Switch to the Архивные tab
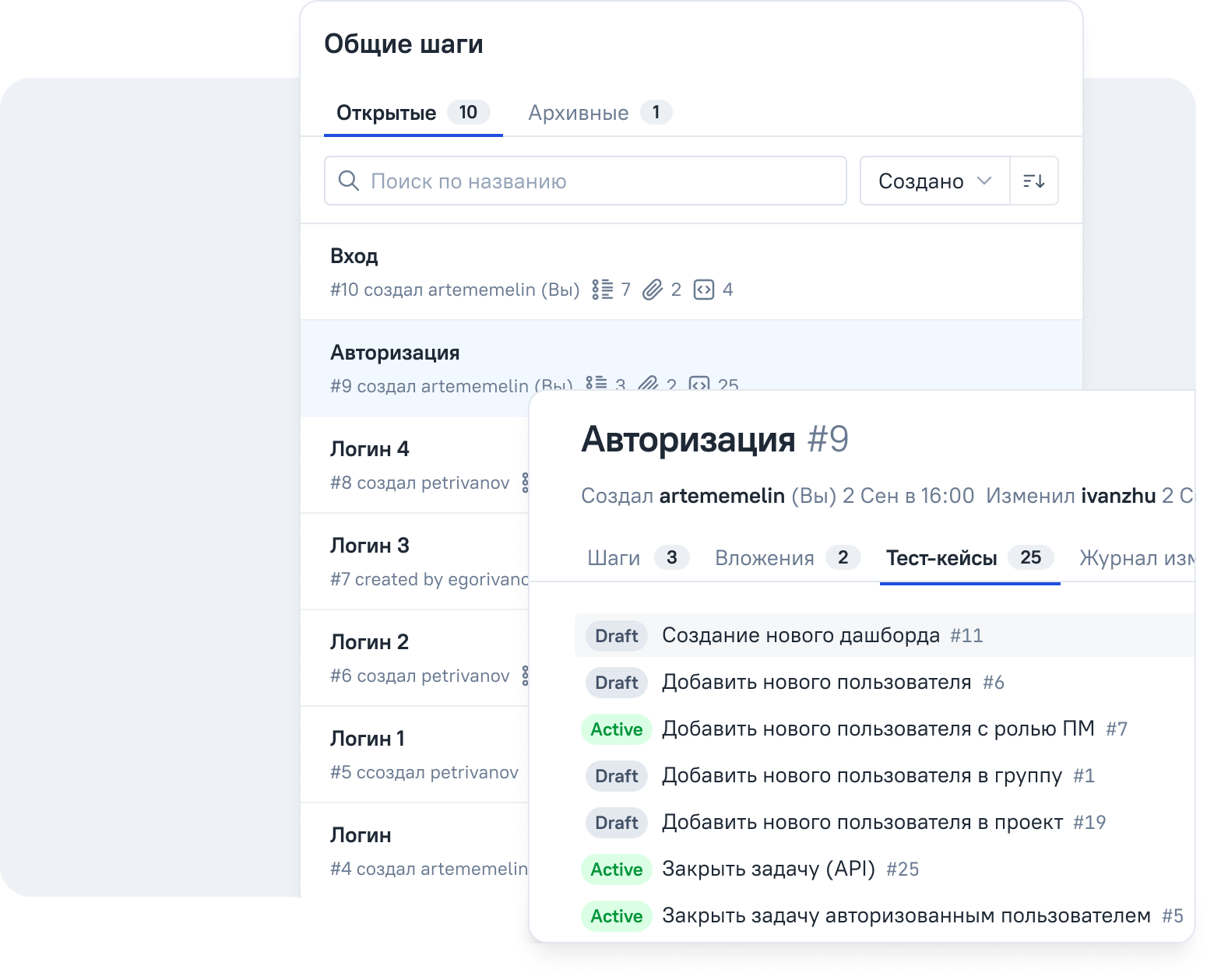Screen dimensions: 1214x980 click(600, 113)
